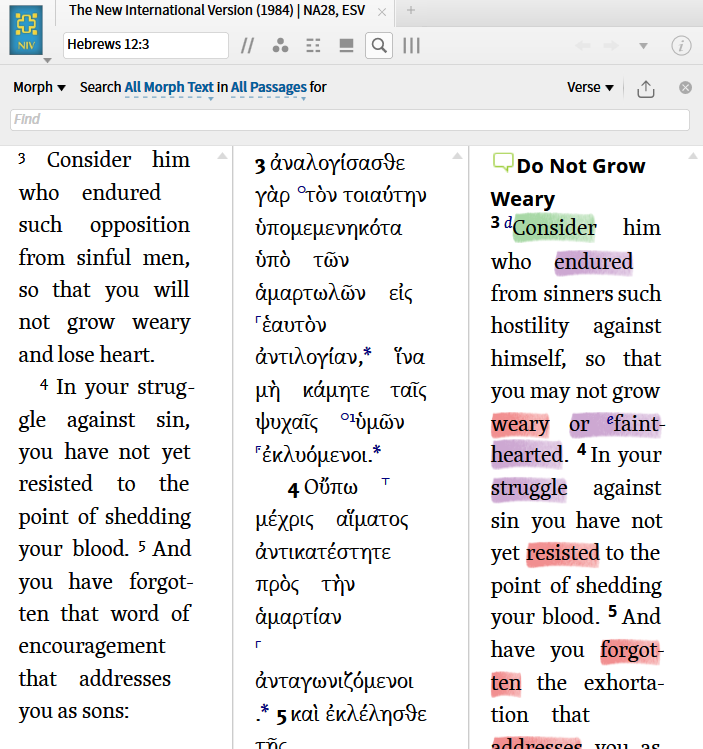703x749 pixels.
Task: Toggle visual filters three-dots icon
Action: coord(280,45)
